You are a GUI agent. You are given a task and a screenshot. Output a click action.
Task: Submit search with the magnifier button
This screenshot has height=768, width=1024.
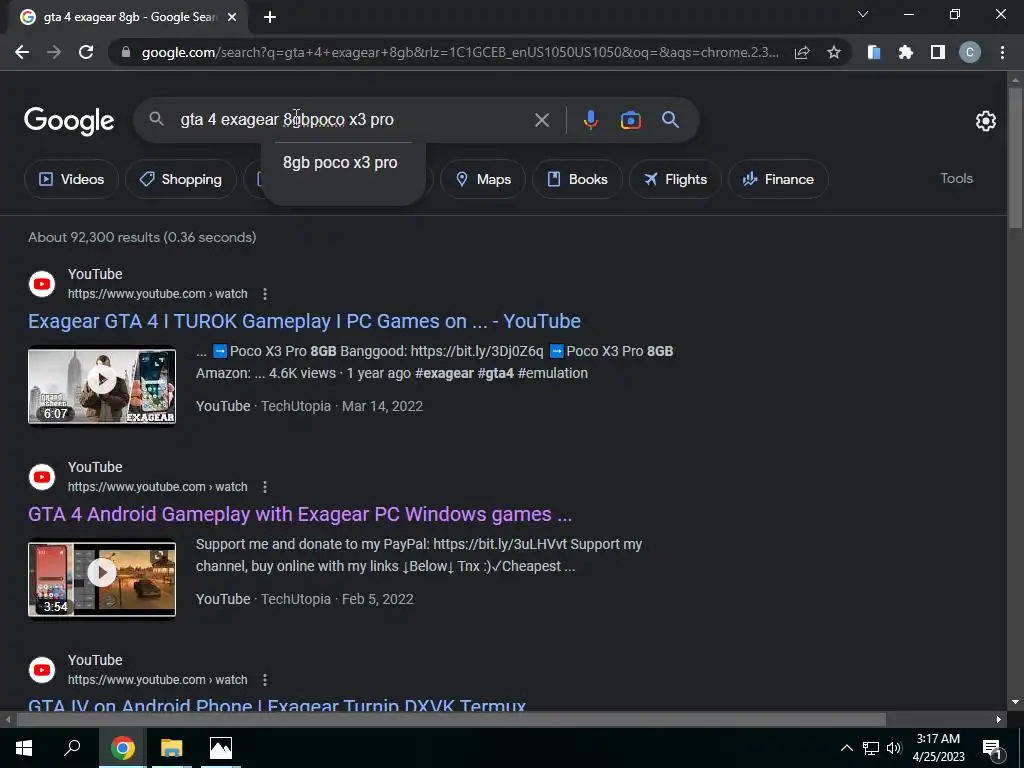coord(670,120)
